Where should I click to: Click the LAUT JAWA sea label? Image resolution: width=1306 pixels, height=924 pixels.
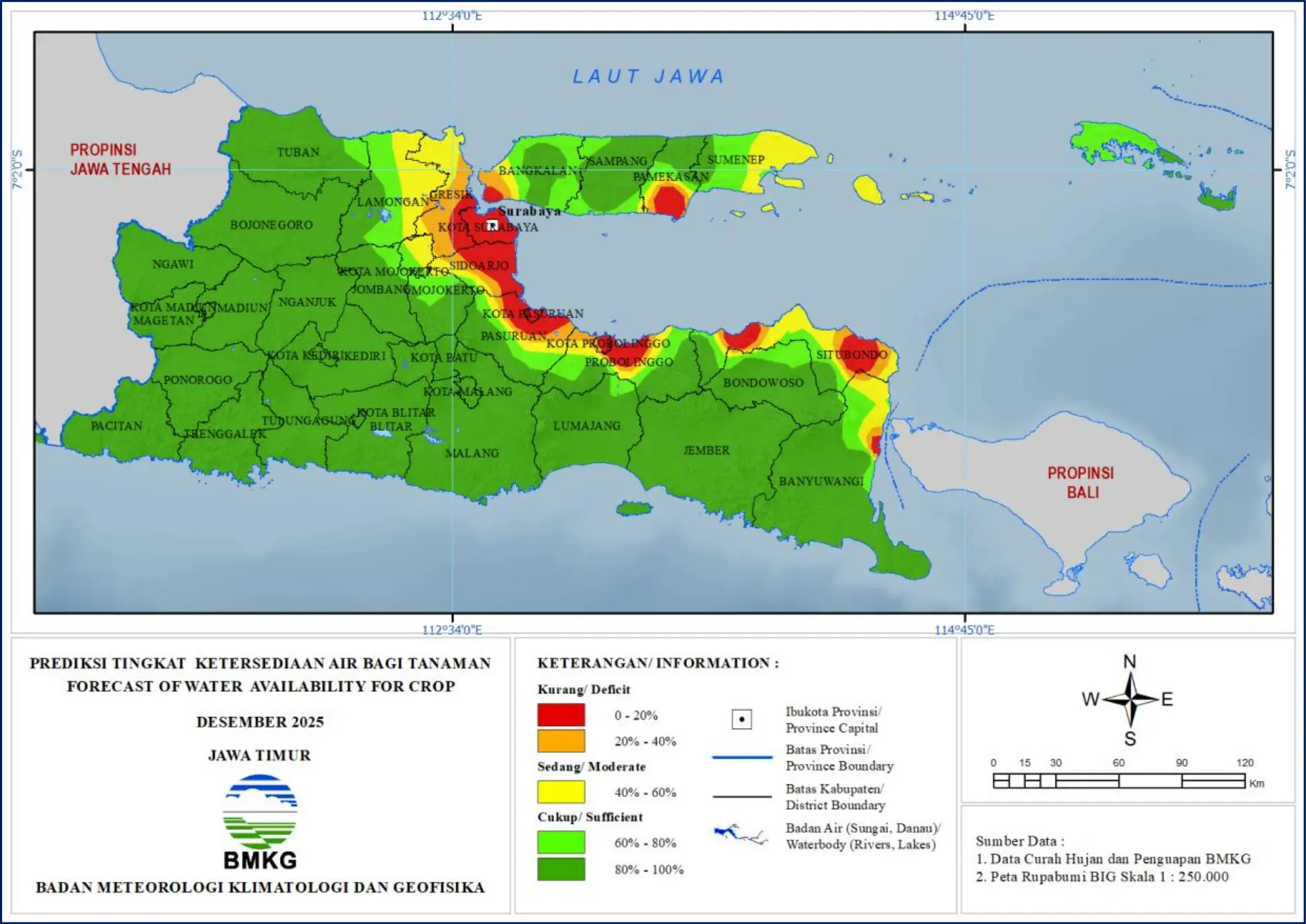coord(648,76)
